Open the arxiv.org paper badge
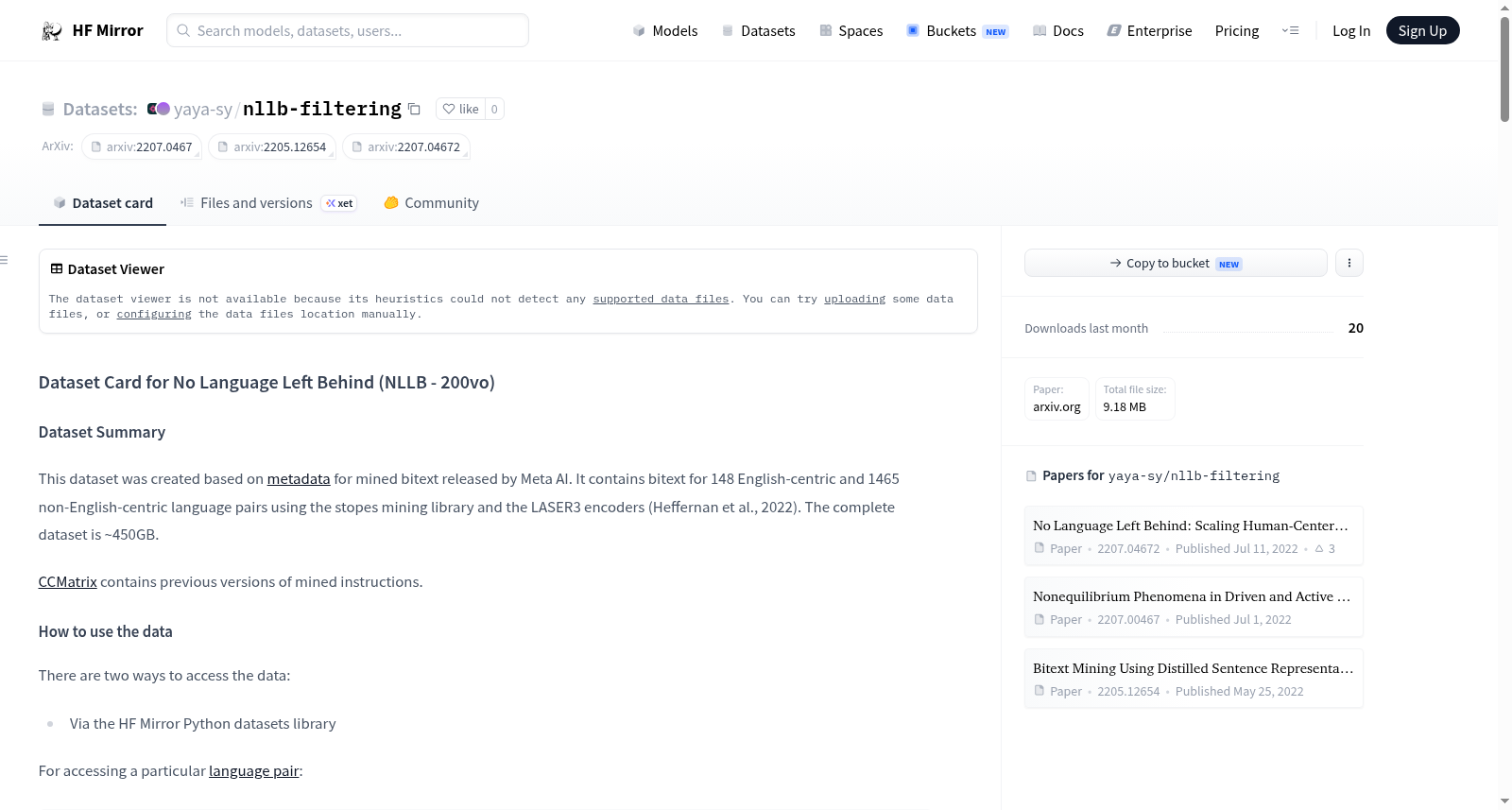This screenshot has height=810, width=1512. 1057,399
